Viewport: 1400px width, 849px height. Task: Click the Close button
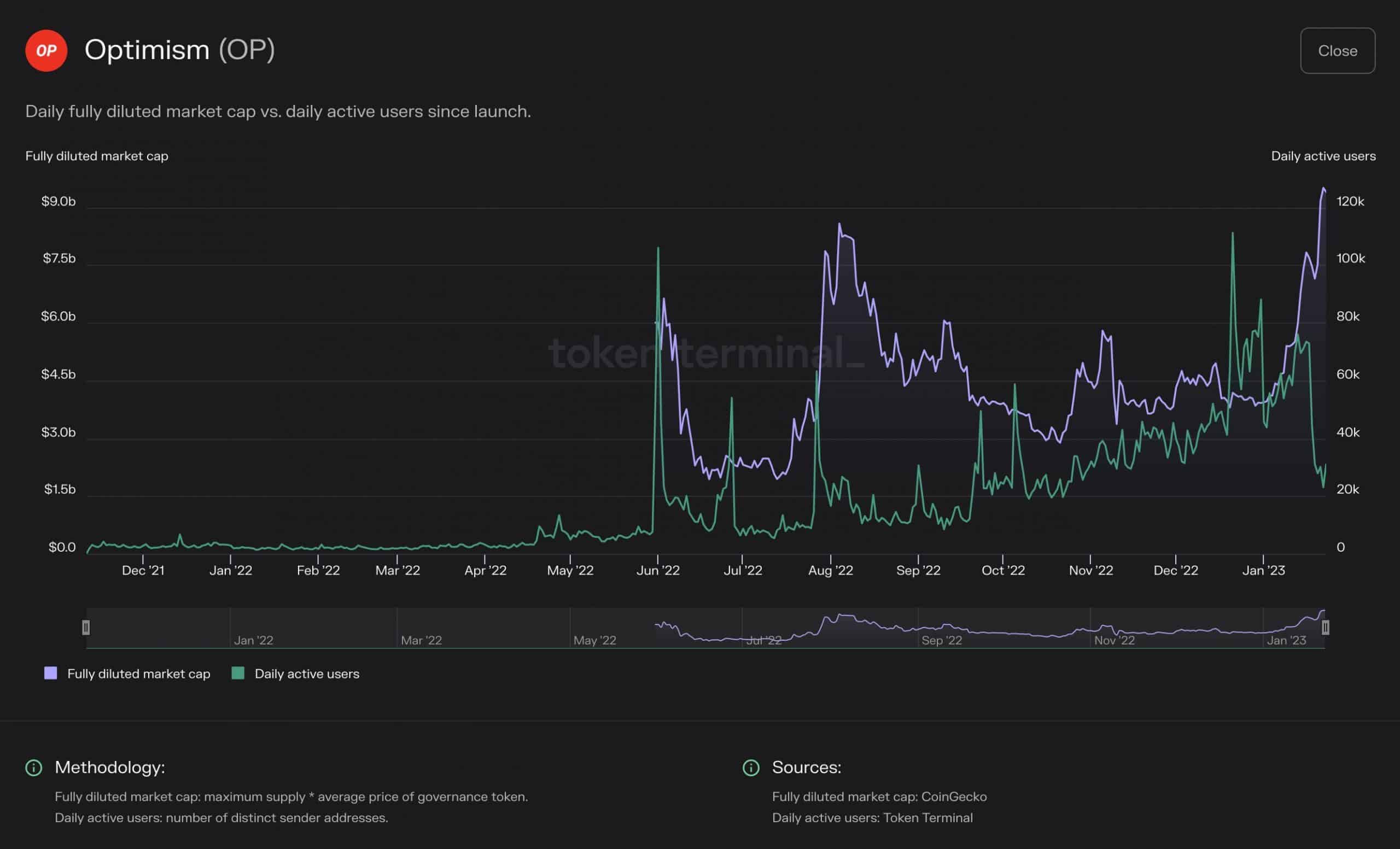(1337, 50)
